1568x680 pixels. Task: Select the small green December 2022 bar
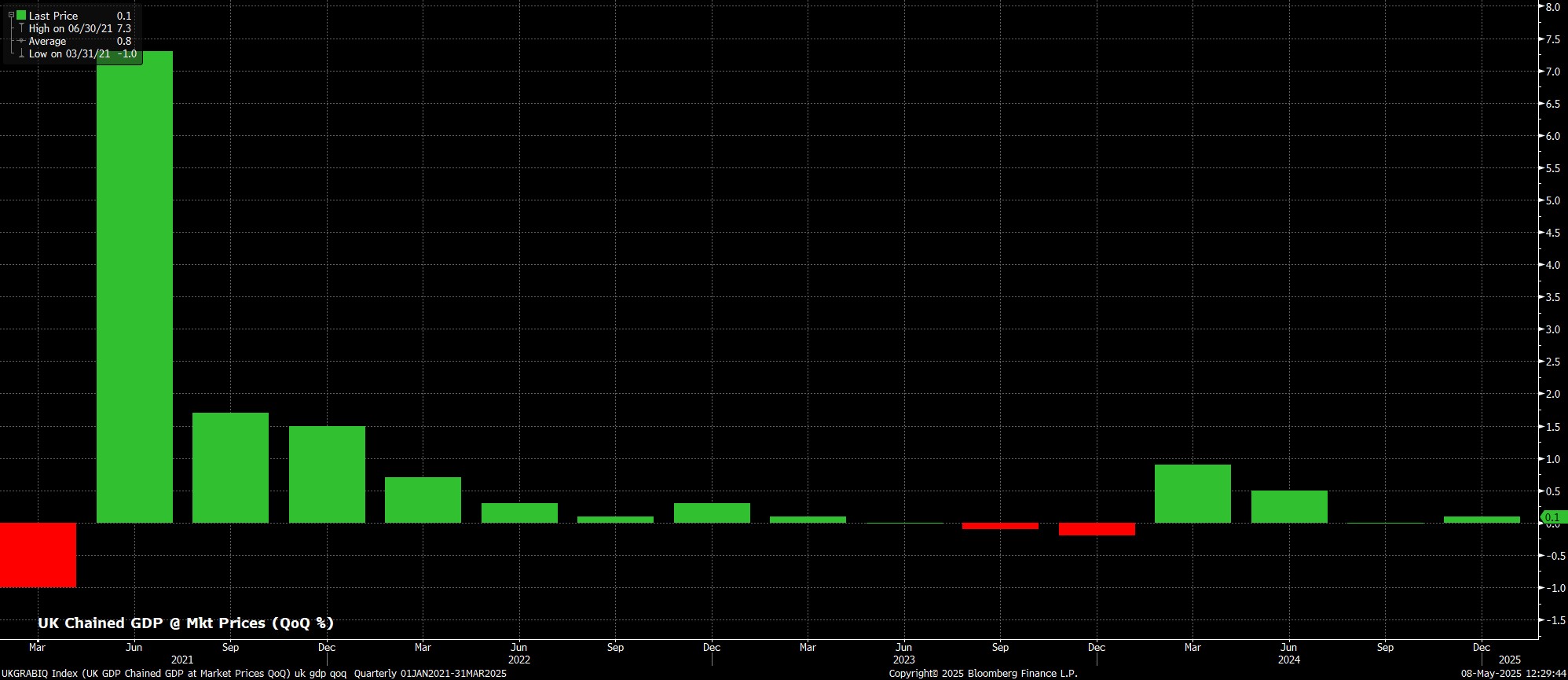712,513
